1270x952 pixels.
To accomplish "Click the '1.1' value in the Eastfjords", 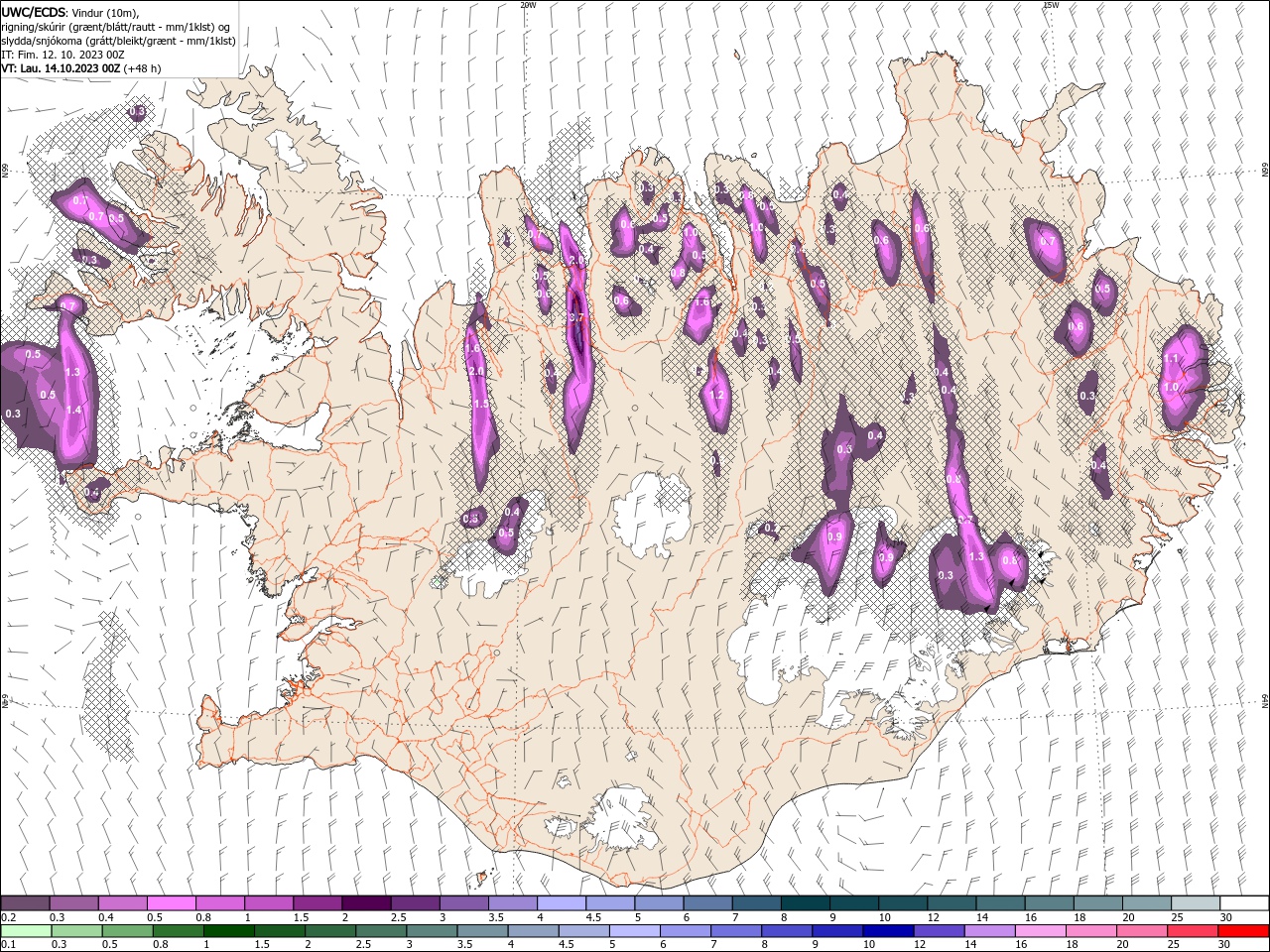I will pyautogui.click(x=1172, y=358).
